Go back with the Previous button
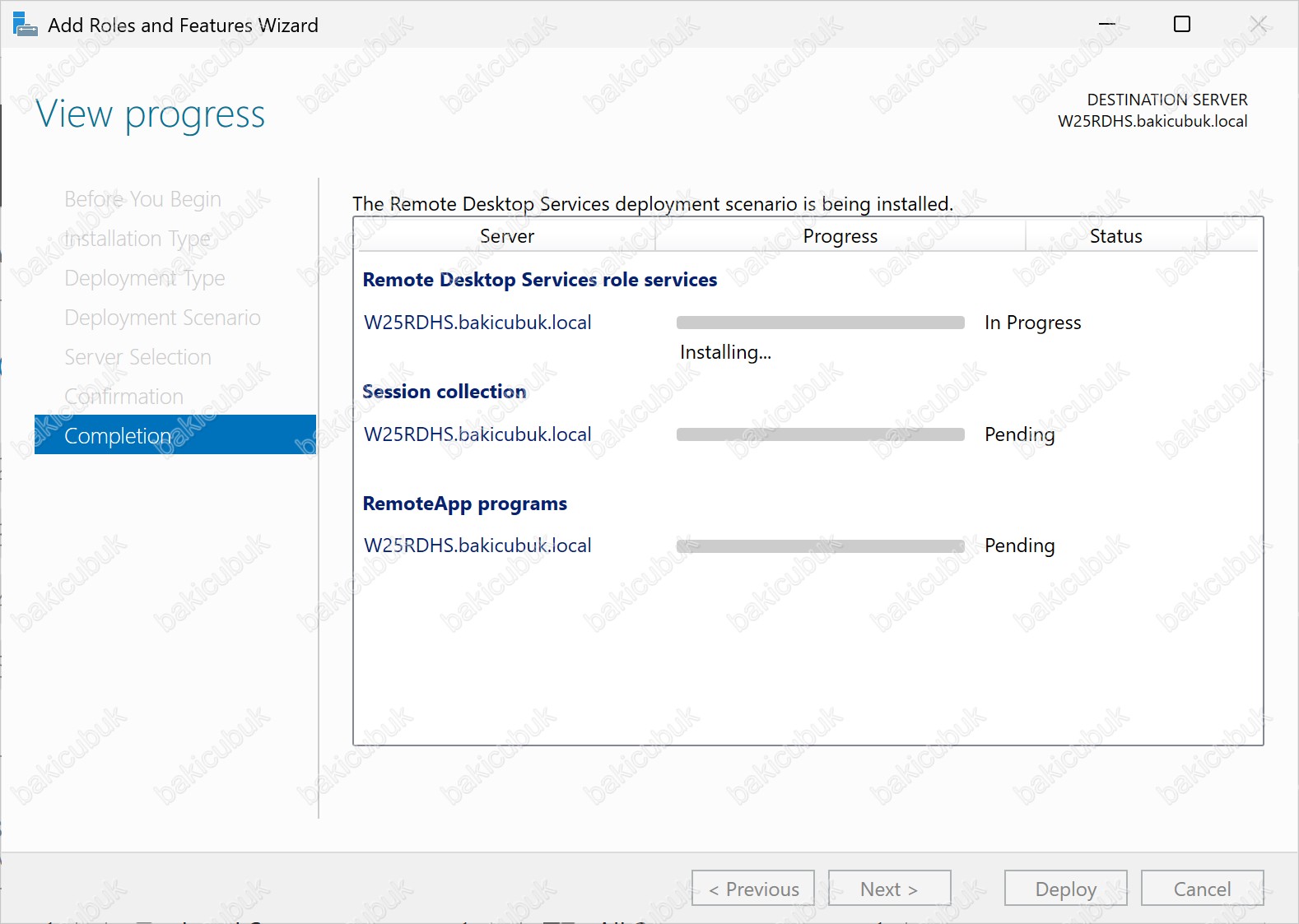 (x=753, y=889)
